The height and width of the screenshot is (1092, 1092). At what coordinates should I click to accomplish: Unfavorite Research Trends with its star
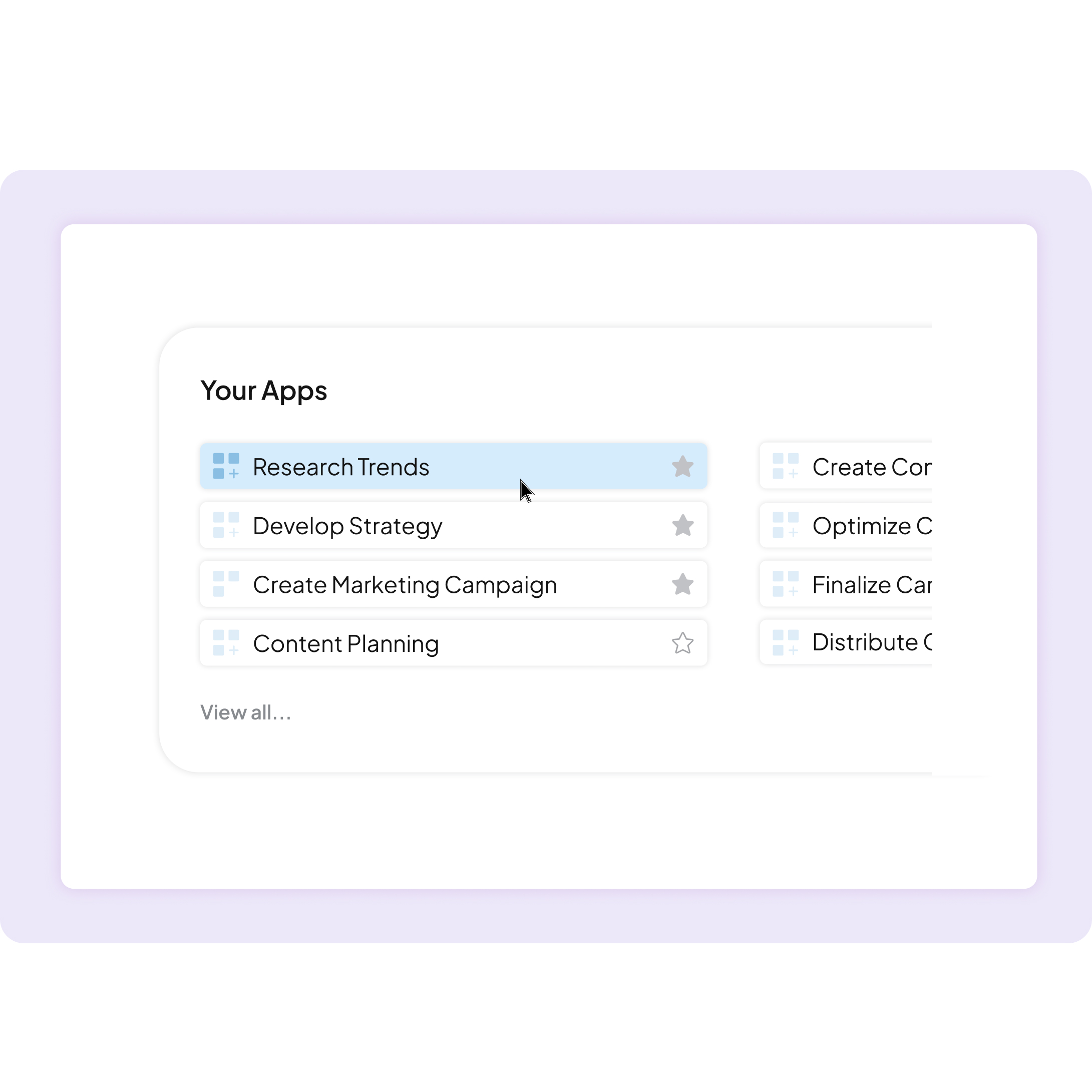click(683, 466)
